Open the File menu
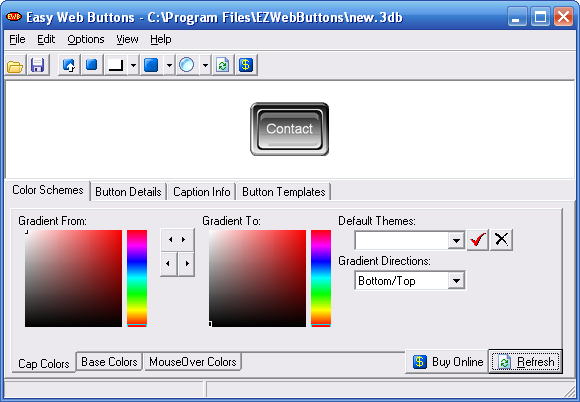The image size is (580, 402). (x=17, y=39)
